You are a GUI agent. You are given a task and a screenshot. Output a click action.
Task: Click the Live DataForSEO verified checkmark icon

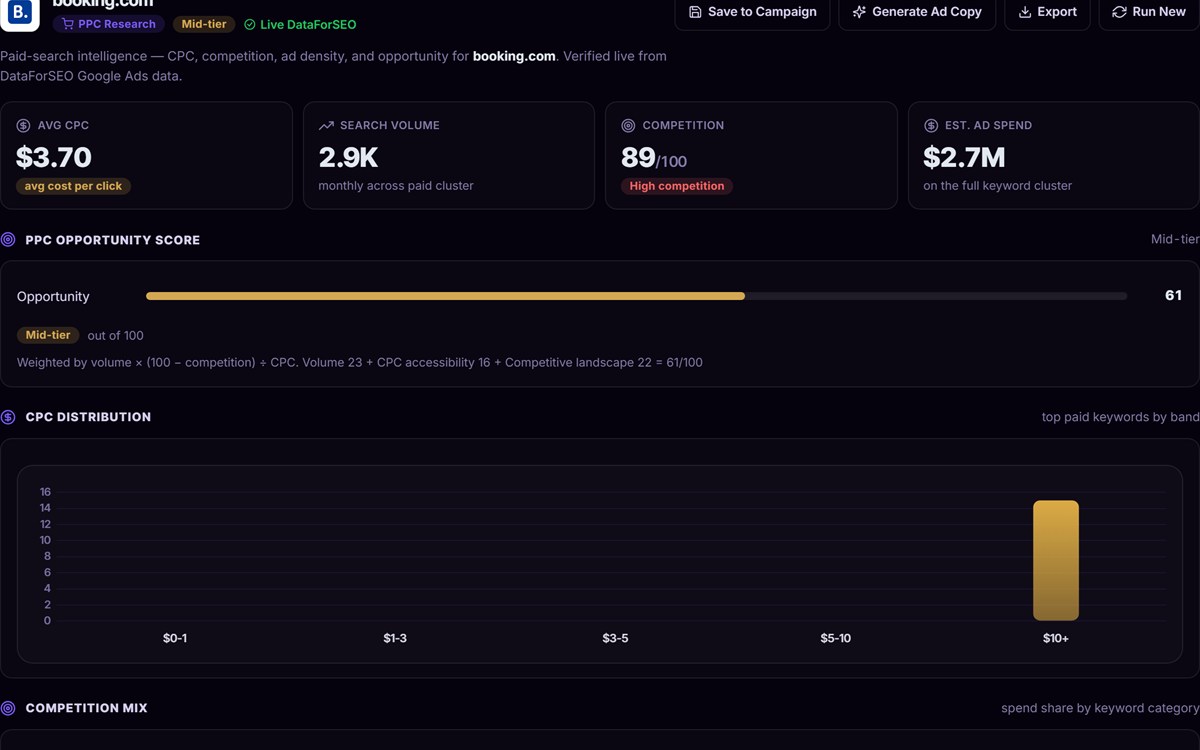pos(250,25)
